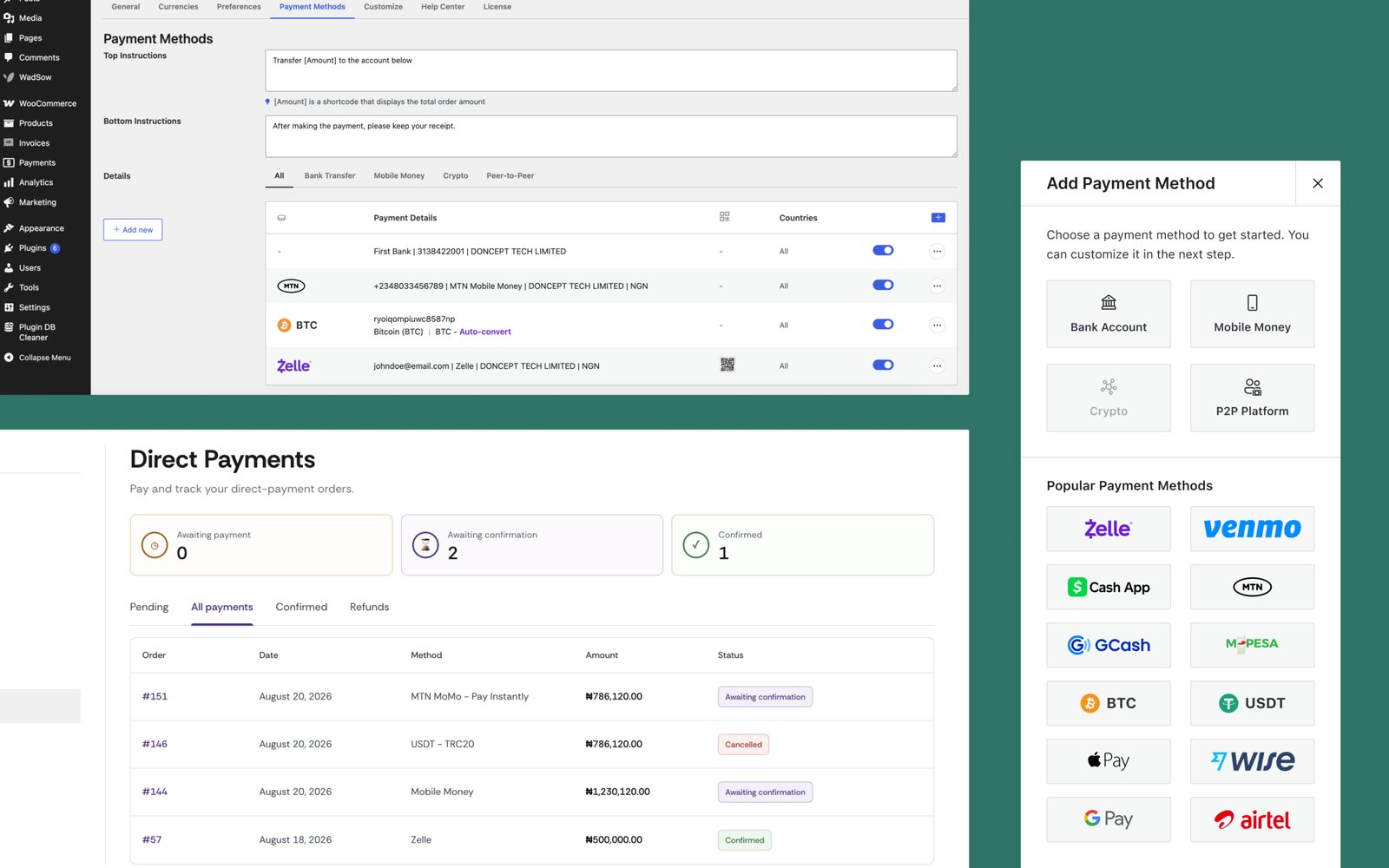The height and width of the screenshot is (868, 1389).
Task: Filter details by Mobile Money tab
Action: pos(399,175)
